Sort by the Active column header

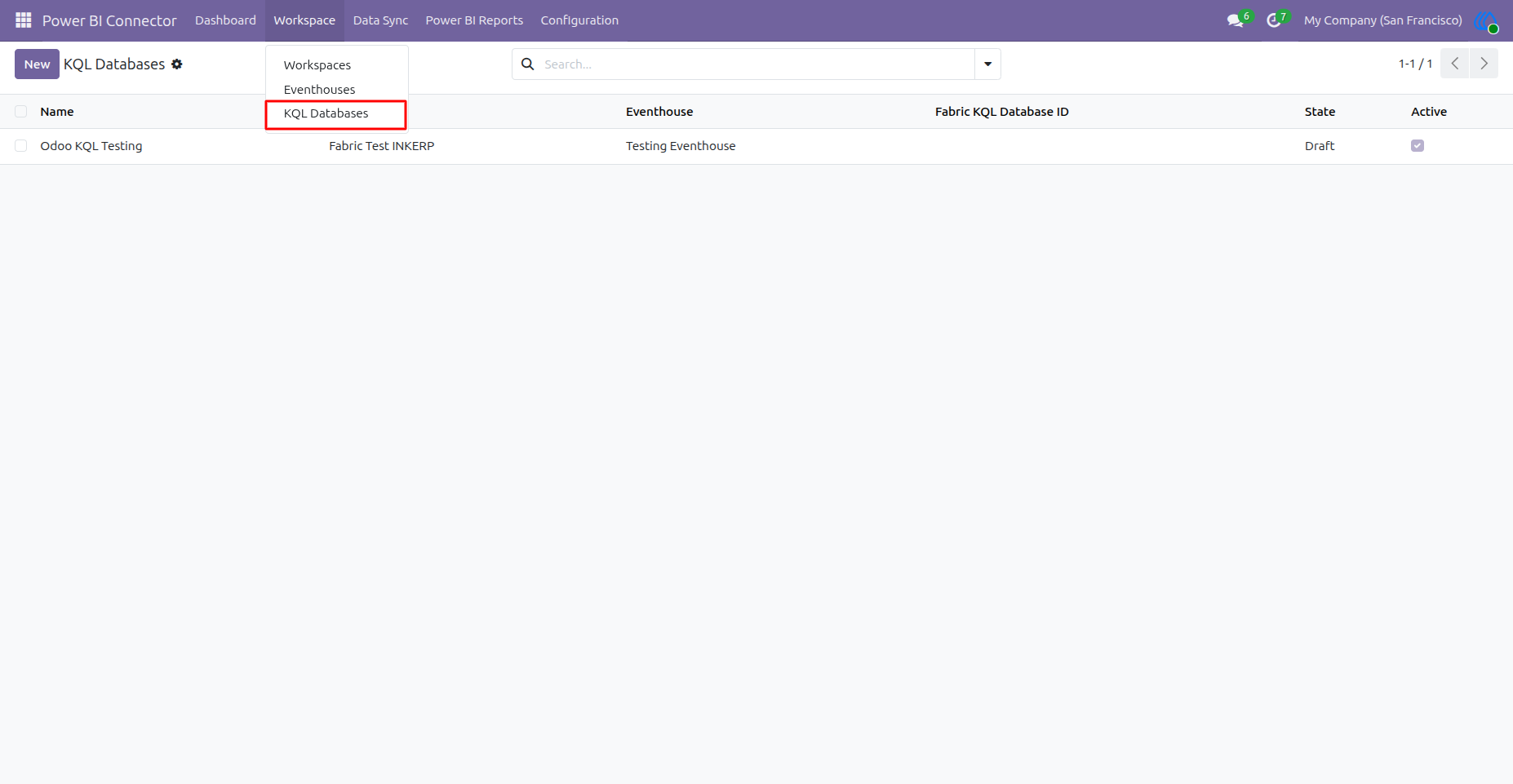1428,112
